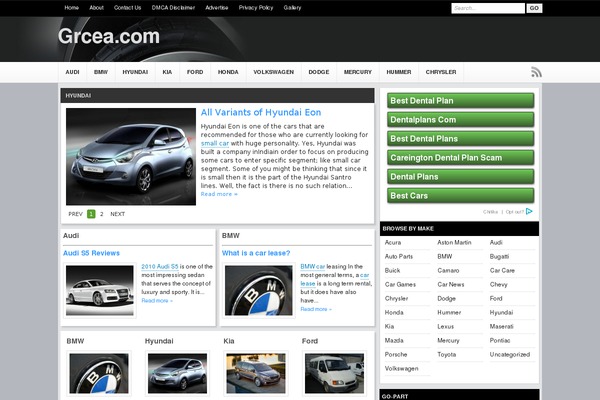
Task: Click the Best Cars ad button
Action: [x=460, y=196]
